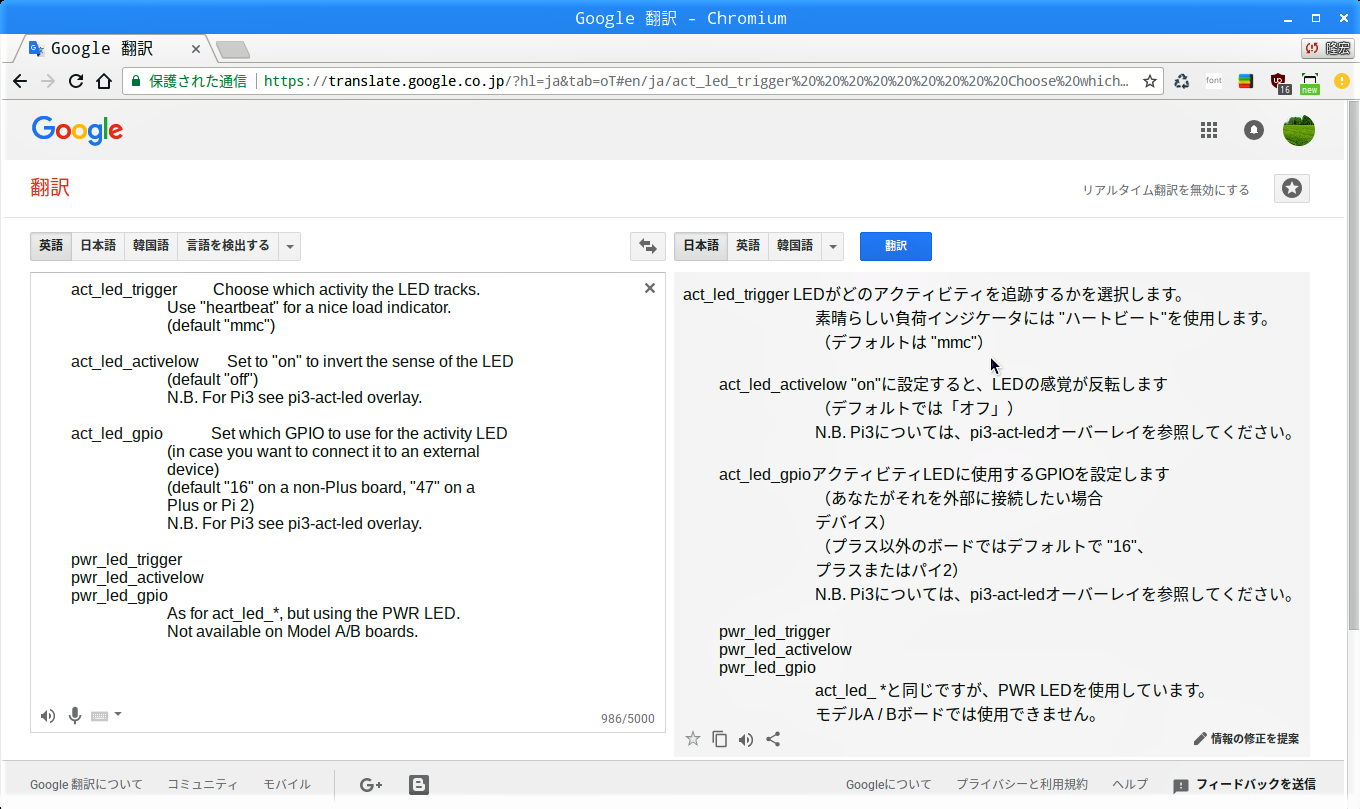1360x809 pixels.
Task: Share the translation
Action: point(773,739)
